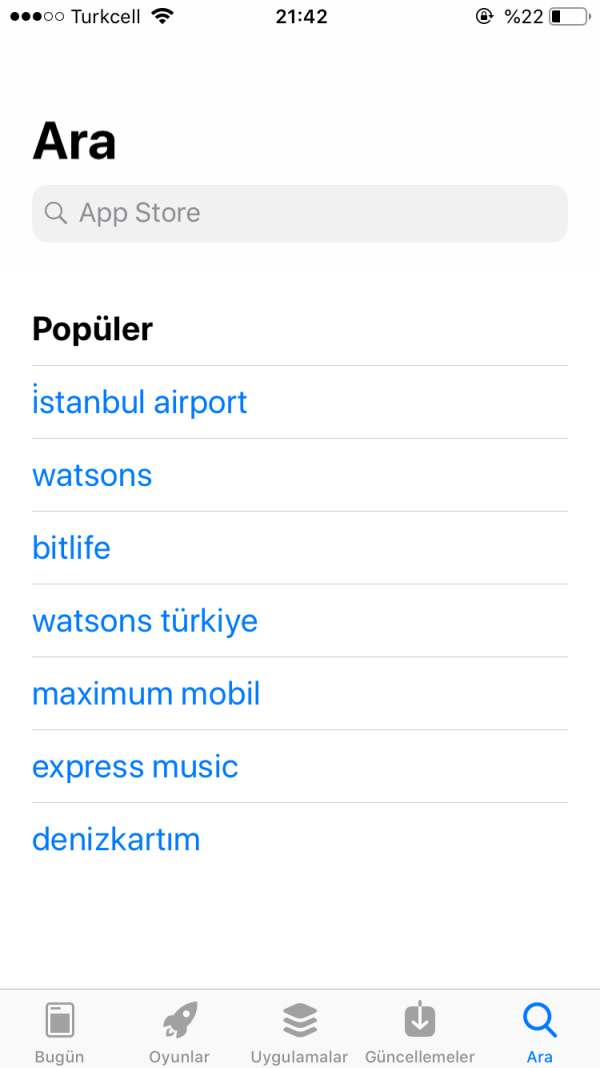Click the magnifier icon in search field
Screen dimensions: 600x1068
click(x=56, y=213)
